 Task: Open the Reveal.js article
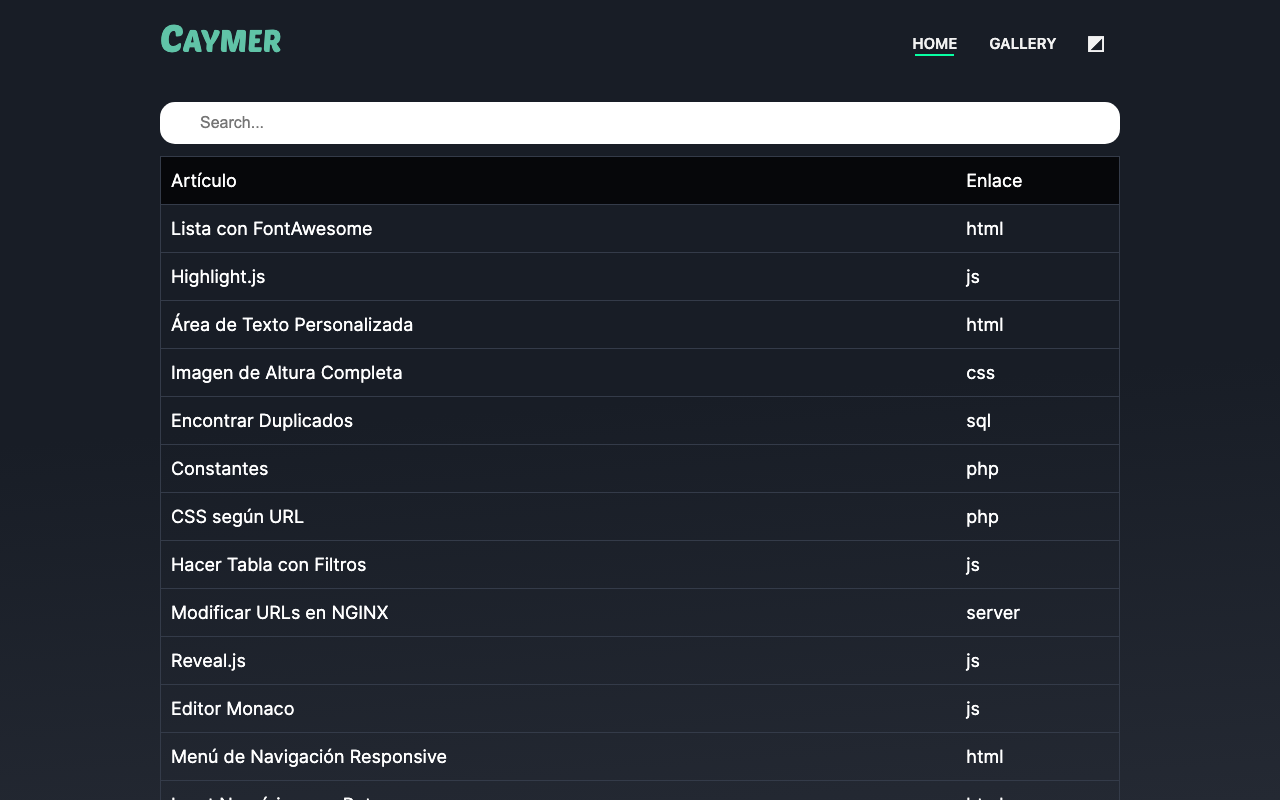pos(208,661)
